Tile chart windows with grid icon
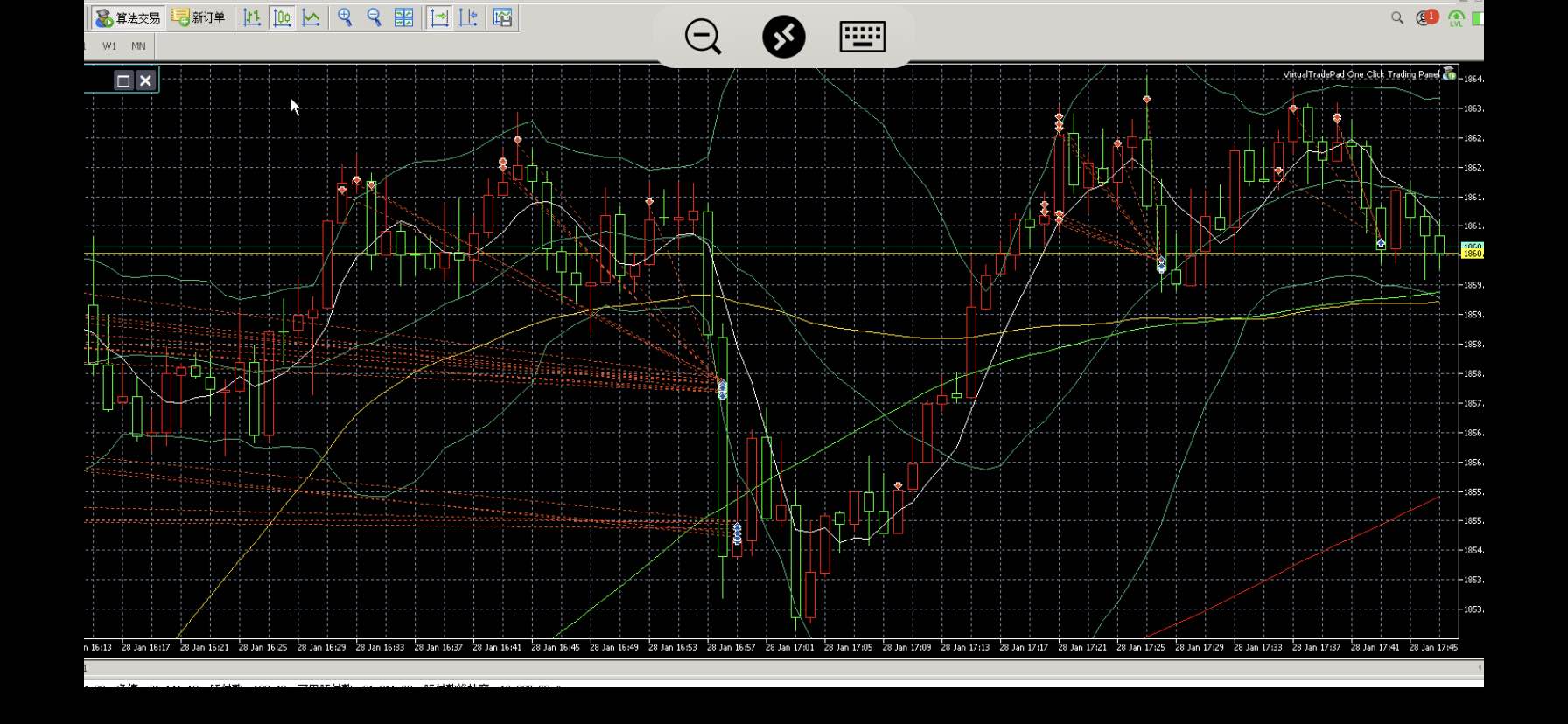This screenshot has height=724, width=1568. [x=403, y=17]
